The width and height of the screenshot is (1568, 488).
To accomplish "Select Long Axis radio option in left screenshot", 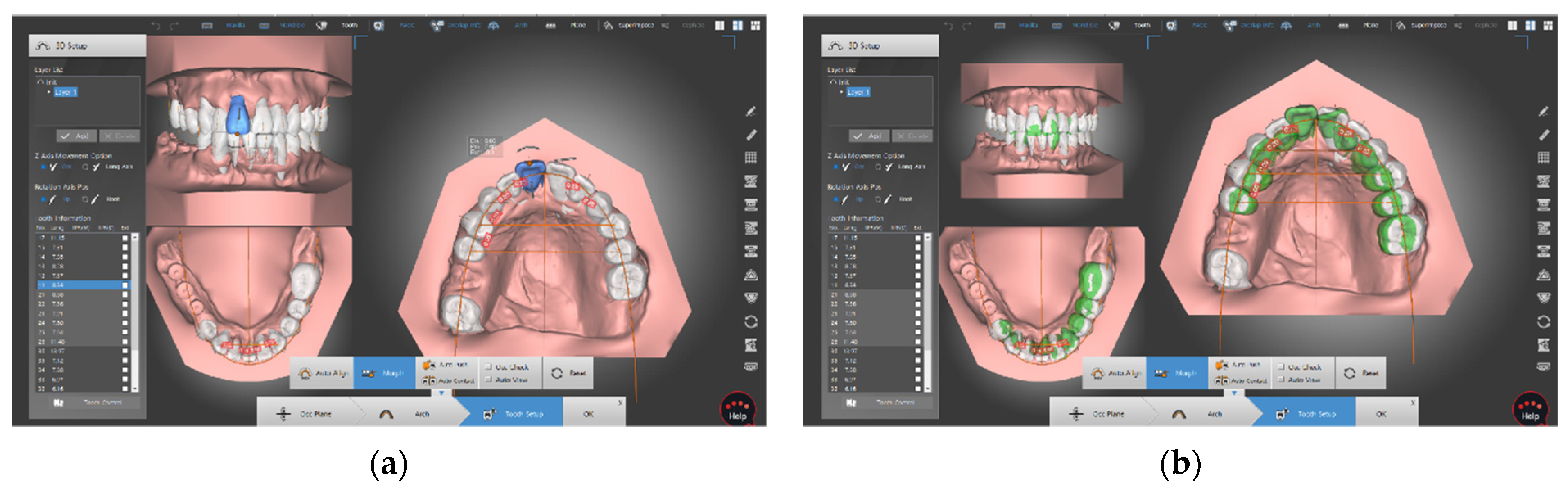I will click(86, 167).
